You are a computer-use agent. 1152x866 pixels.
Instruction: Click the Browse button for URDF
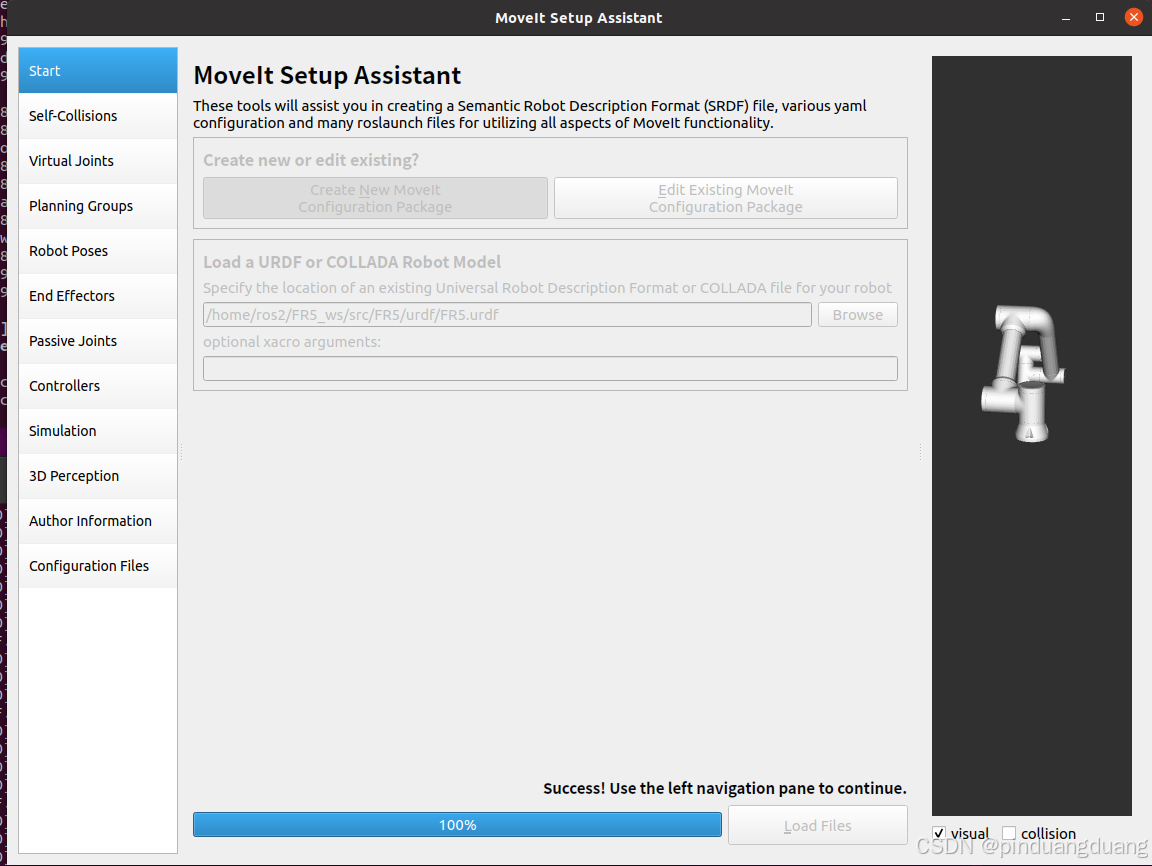(857, 314)
